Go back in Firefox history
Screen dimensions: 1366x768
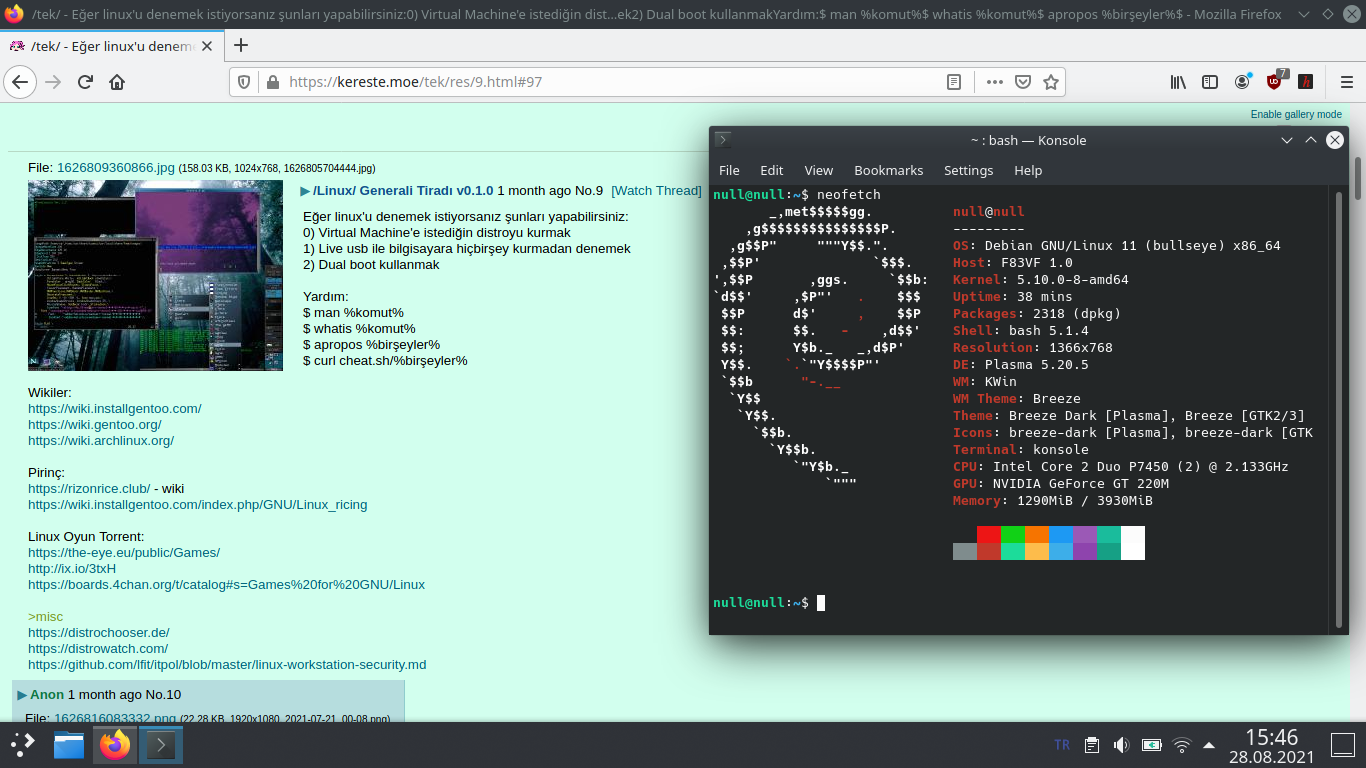pos(21,82)
